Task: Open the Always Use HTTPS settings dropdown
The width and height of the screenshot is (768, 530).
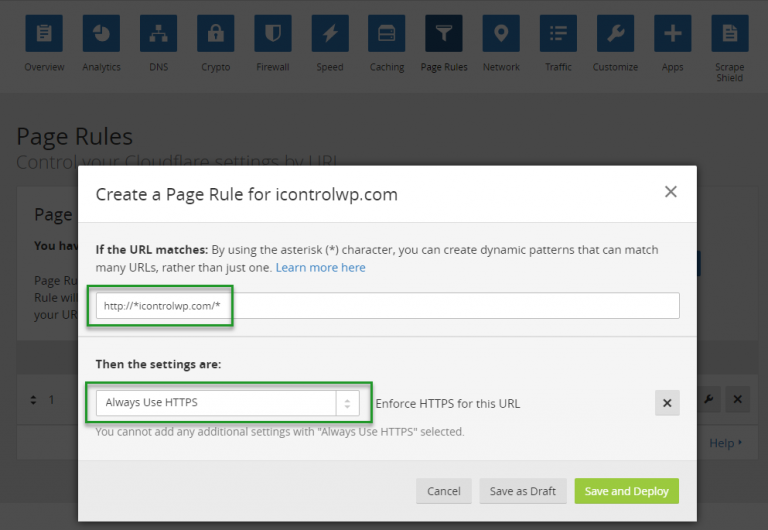Action: [x=228, y=403]
